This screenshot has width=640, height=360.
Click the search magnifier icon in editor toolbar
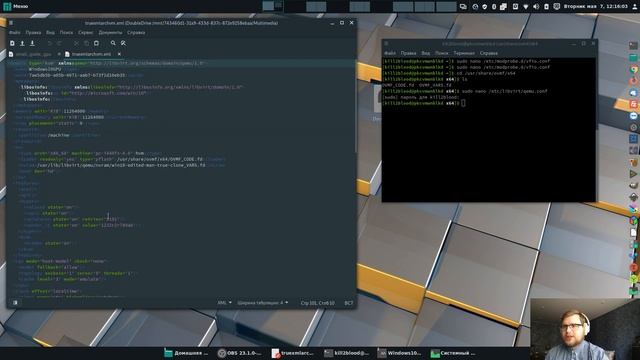(113, 43)
